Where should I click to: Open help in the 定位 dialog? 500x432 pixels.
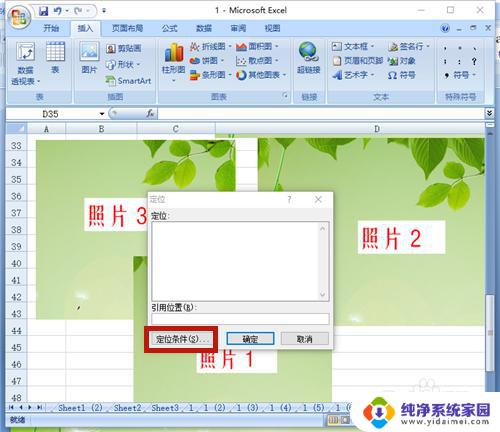(x=289, y=199)
